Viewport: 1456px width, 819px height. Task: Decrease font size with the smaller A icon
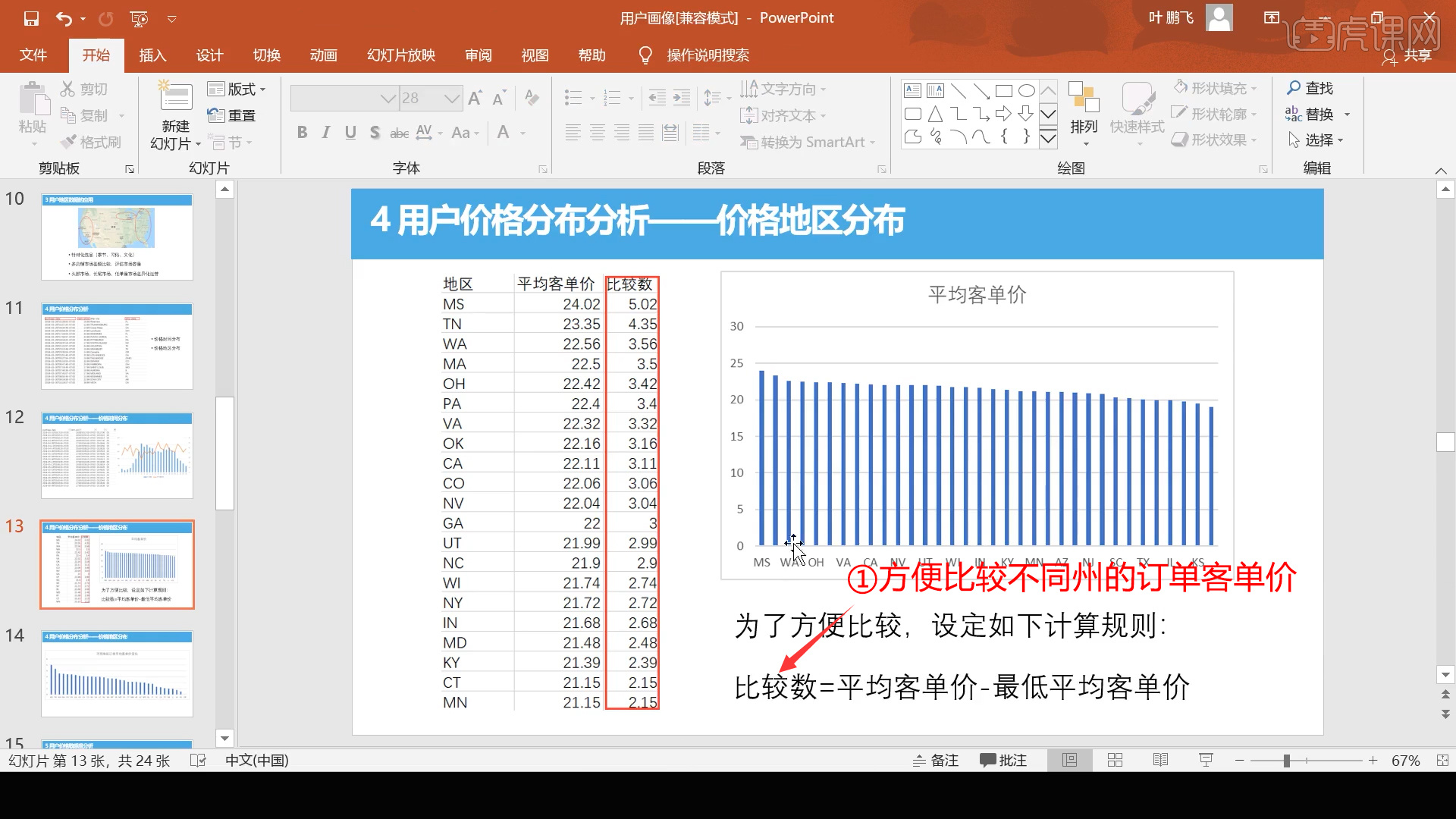[x=499, y=98]
